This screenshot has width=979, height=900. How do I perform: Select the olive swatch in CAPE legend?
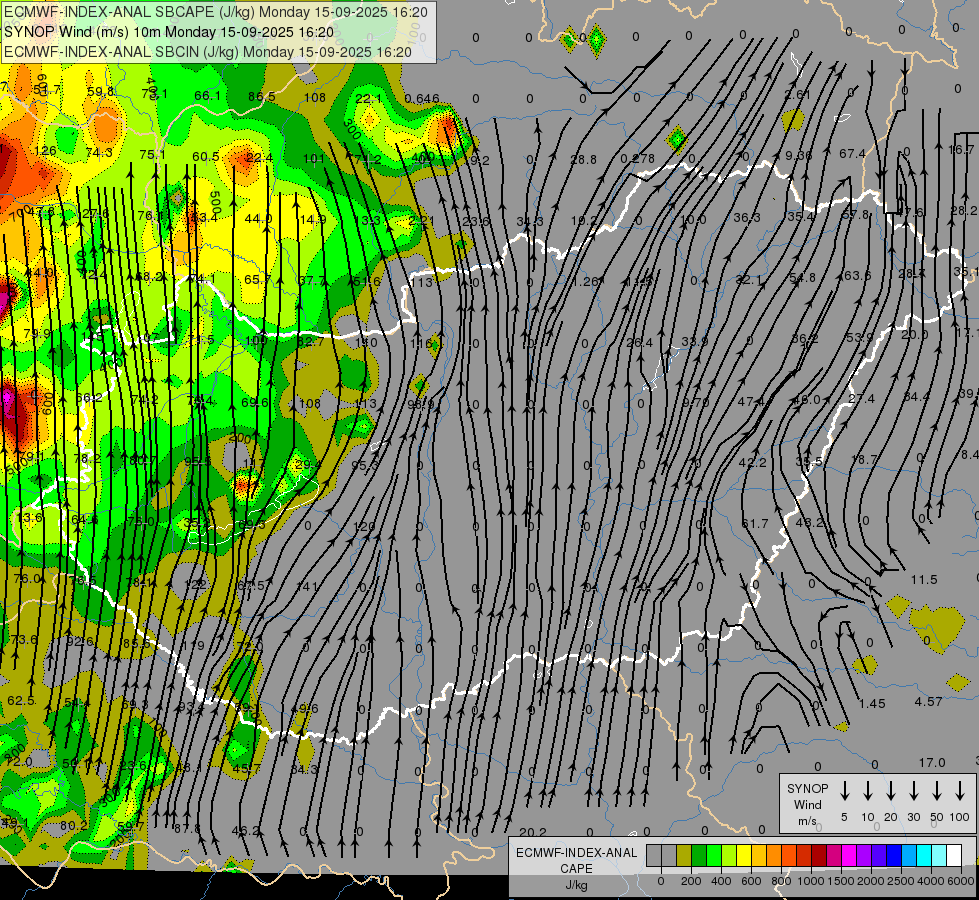[x=684, y=855]
